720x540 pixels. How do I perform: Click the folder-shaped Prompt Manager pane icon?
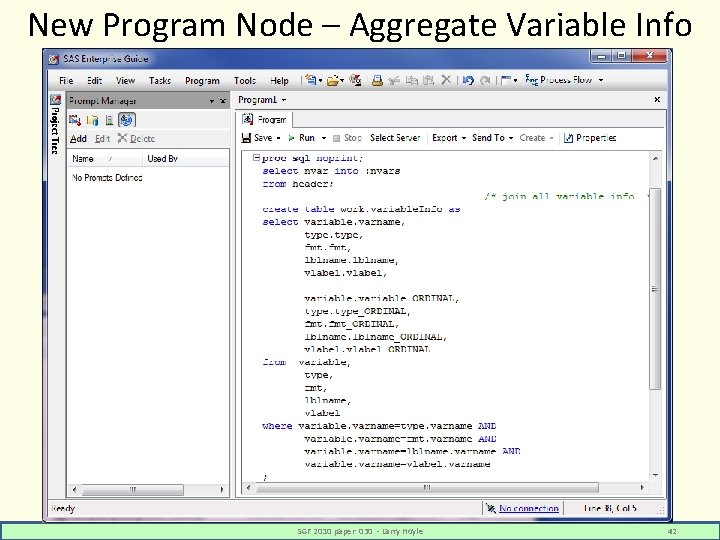coord(92,120)
